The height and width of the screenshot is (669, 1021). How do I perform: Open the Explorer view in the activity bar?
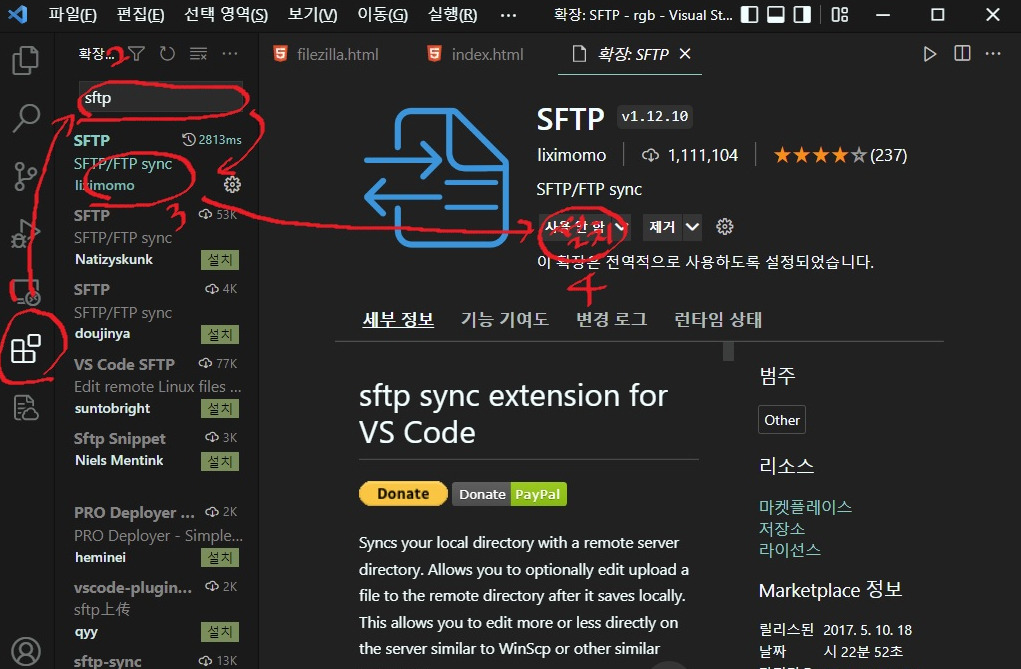[x=25, y=60]
